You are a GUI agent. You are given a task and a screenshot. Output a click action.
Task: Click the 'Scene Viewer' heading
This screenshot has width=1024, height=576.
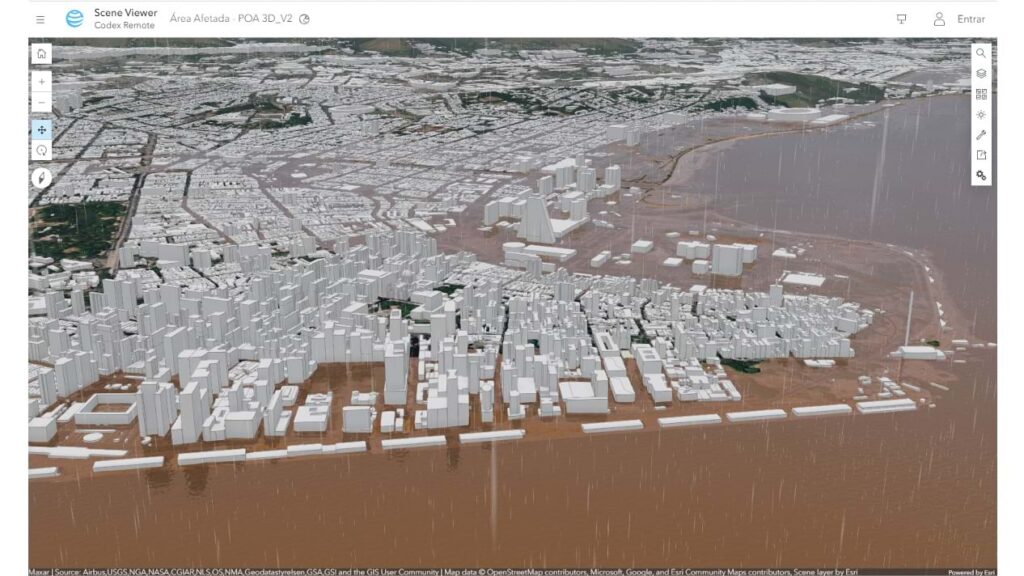(125, 12)
